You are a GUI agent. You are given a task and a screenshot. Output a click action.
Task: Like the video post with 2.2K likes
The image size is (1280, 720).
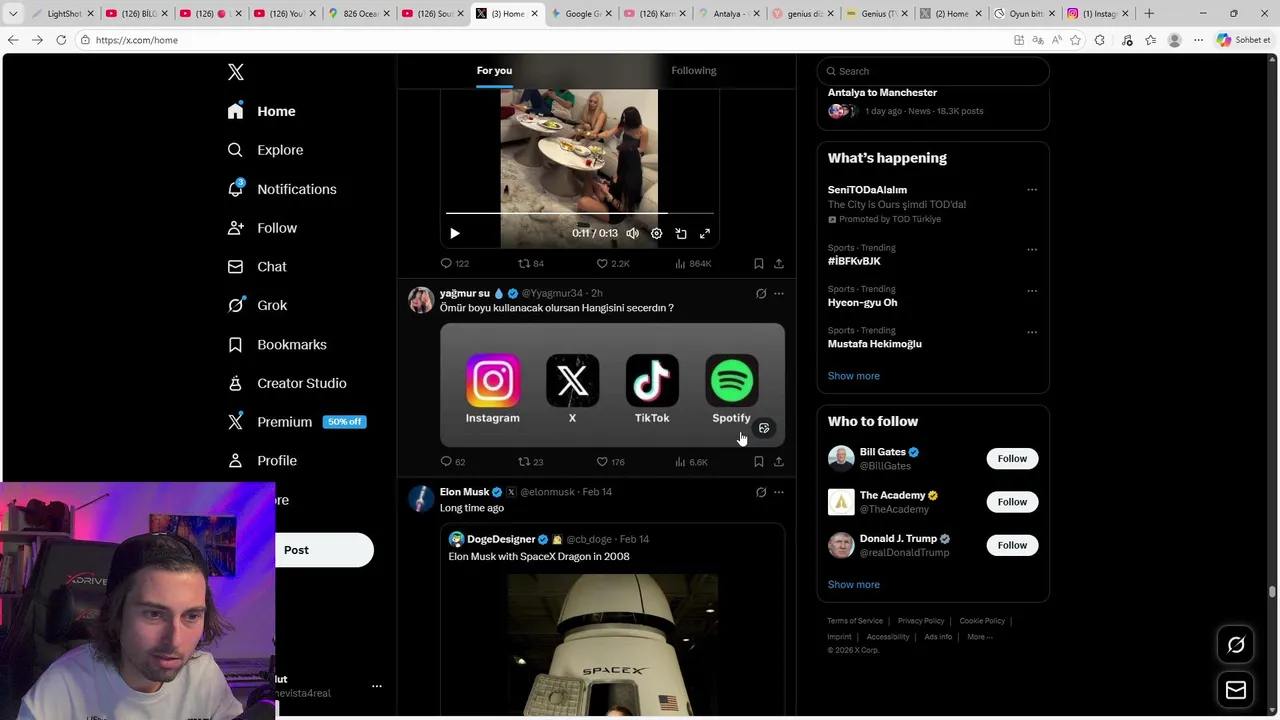click(x=612, y=264)
